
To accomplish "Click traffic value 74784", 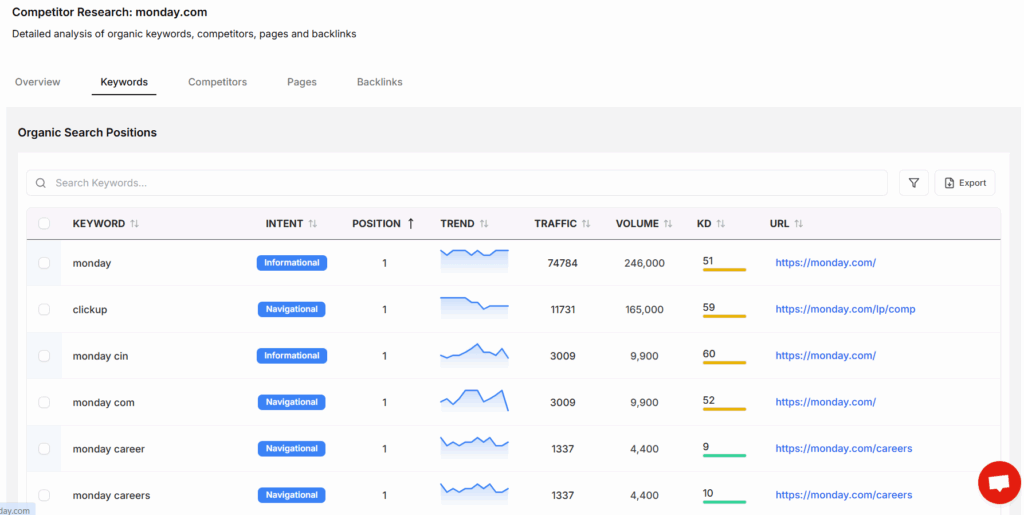I will click(x=562, y=263).
